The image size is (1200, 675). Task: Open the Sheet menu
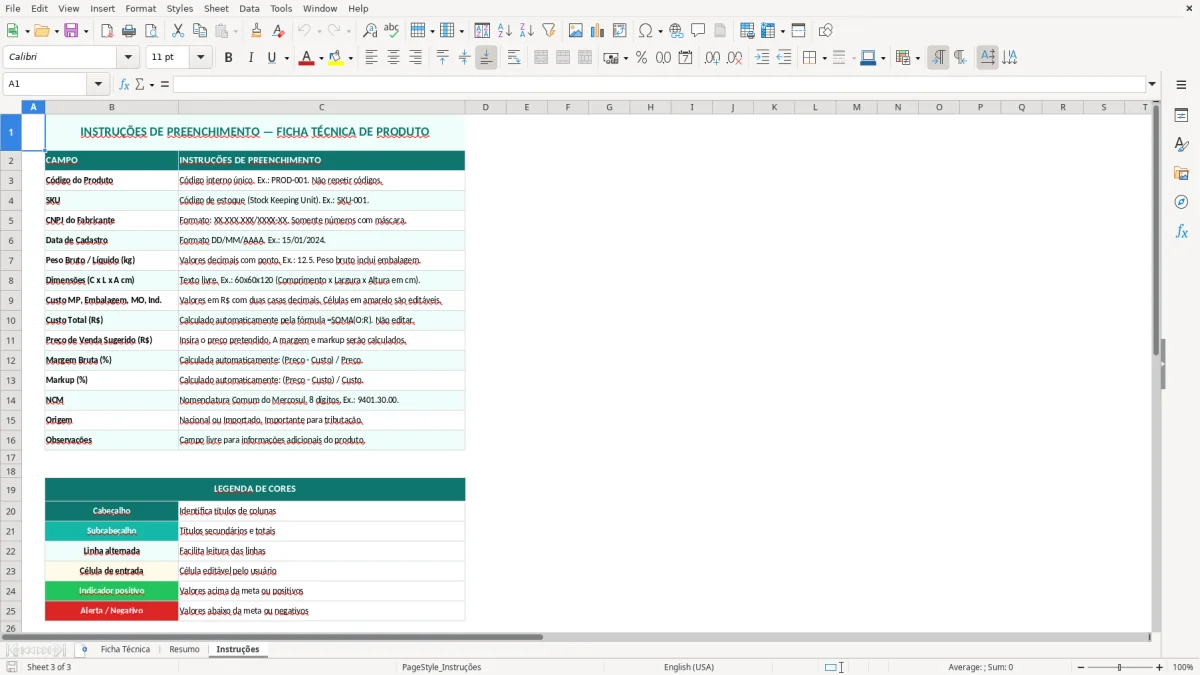pyautogui.click(x=217, y=8)
